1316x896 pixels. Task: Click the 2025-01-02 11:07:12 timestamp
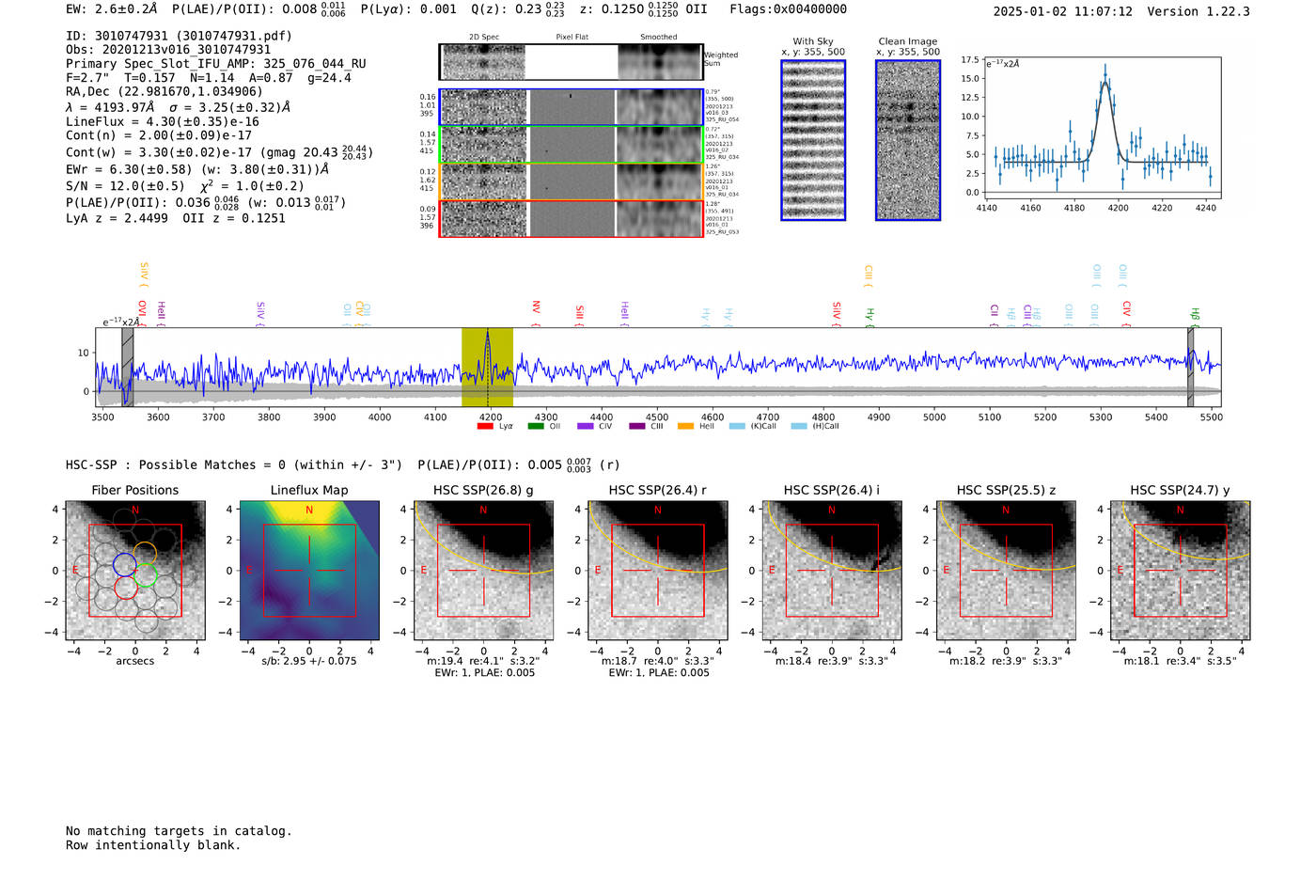1063,11
